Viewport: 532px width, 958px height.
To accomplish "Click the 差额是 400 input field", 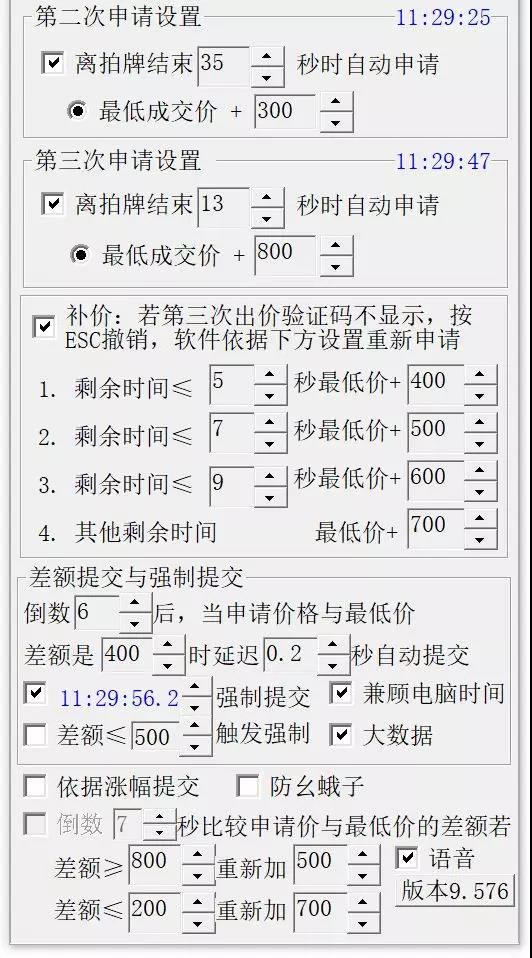I will click(125, 654).
